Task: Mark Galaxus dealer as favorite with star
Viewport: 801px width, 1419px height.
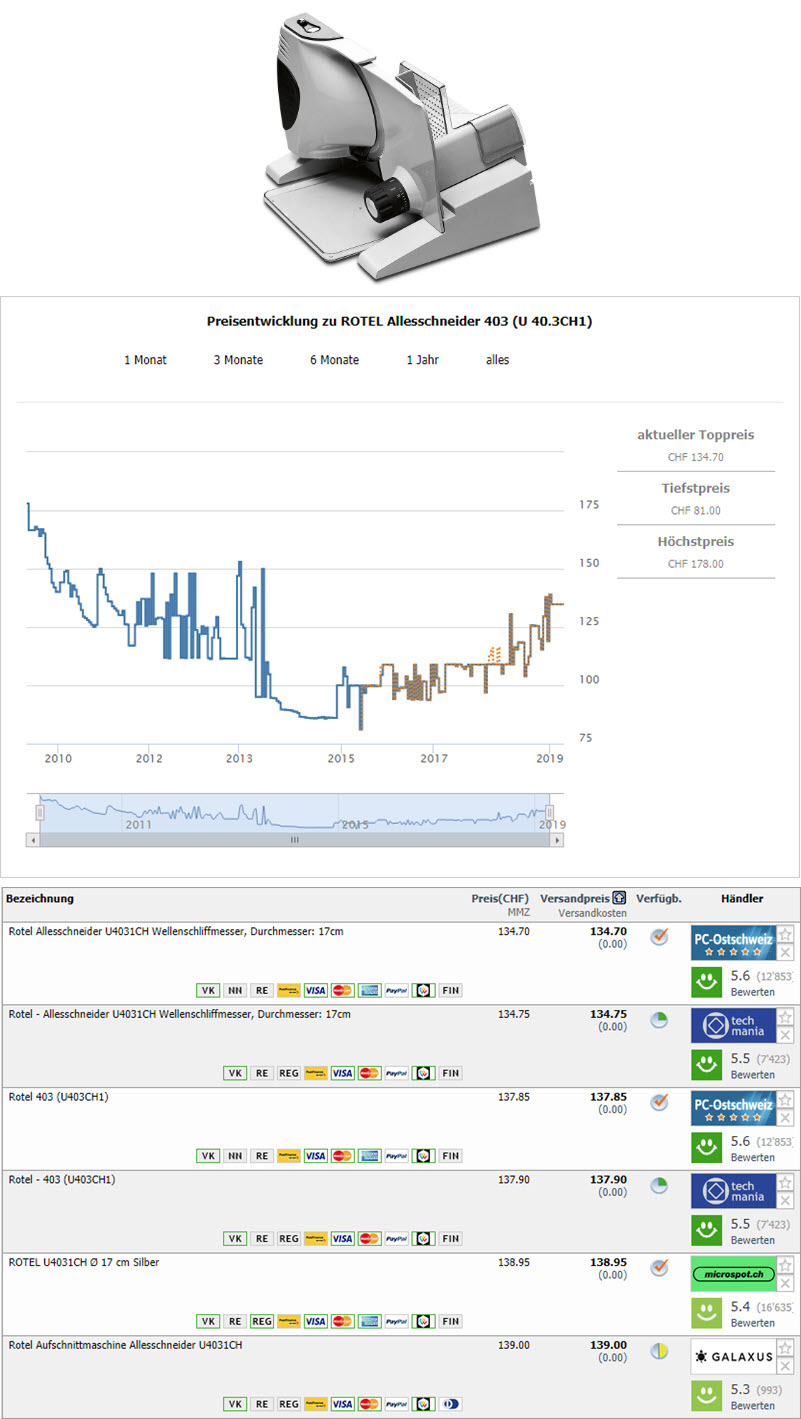Action: [786, 1348]
